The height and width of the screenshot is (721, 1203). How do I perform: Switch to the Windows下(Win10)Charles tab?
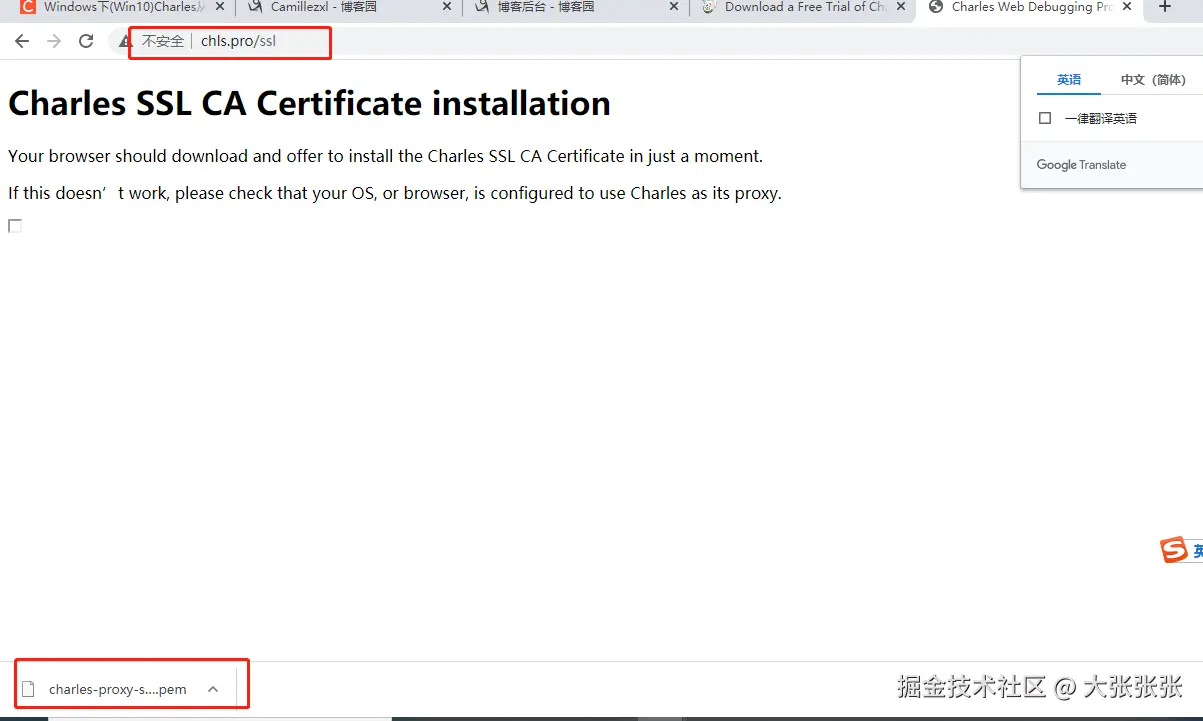[123, 7]
